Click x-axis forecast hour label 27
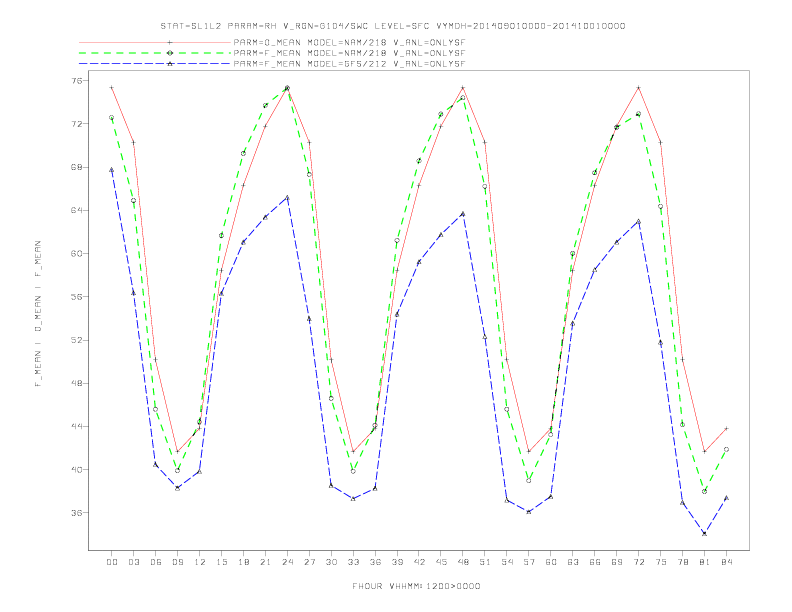This screenshot has width=792, height=612. pos(309,562)
